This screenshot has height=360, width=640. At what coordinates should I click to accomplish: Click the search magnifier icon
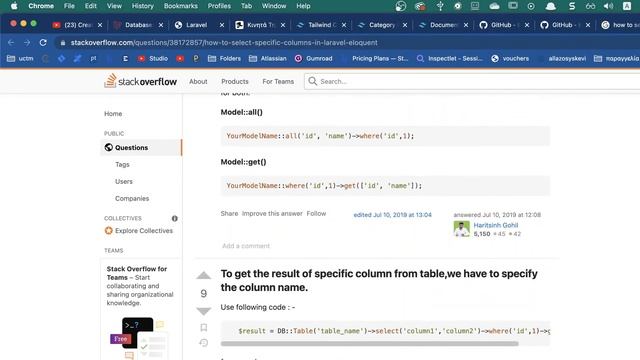(x=313, y=81)
